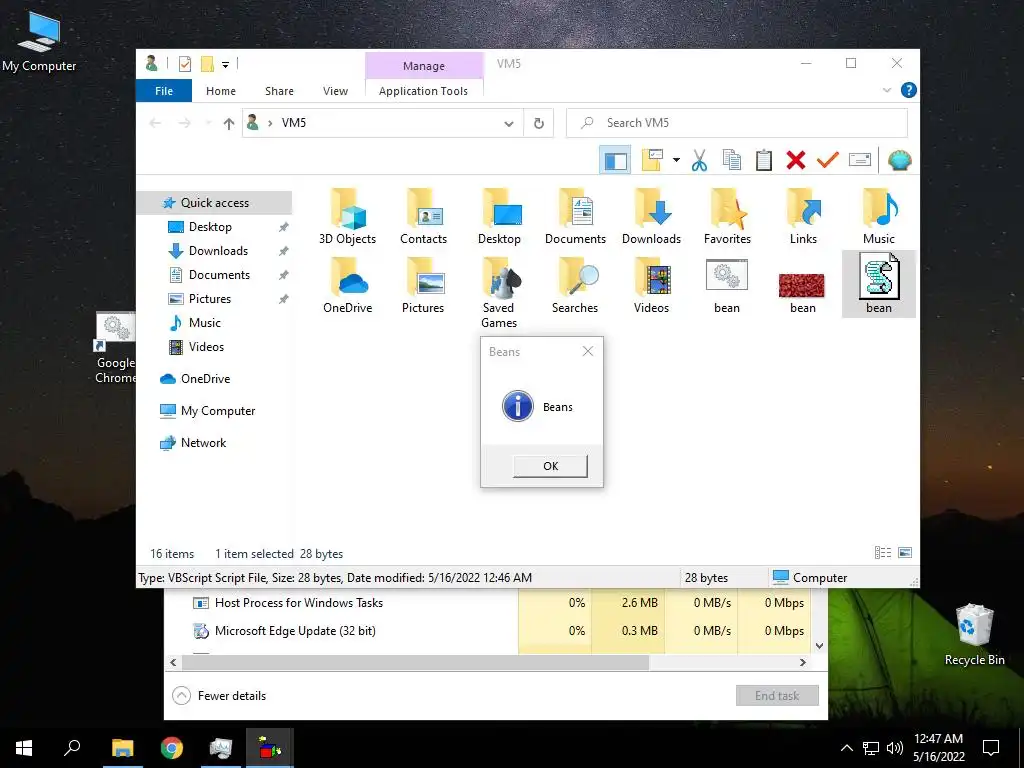
Task: Expand path chevron before VM5 in address bar
Action: click(x=270, y=123)
